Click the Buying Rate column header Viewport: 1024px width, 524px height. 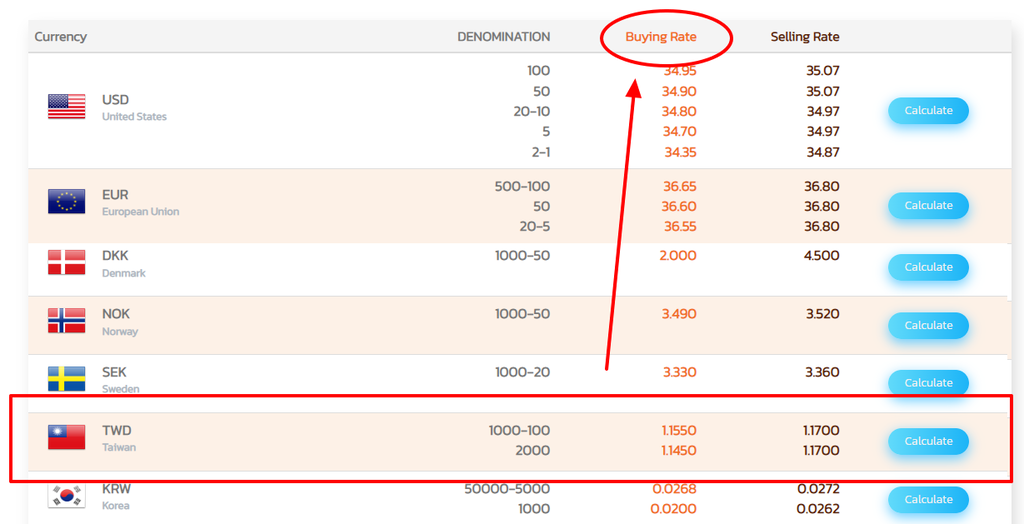tap(661, 37)
